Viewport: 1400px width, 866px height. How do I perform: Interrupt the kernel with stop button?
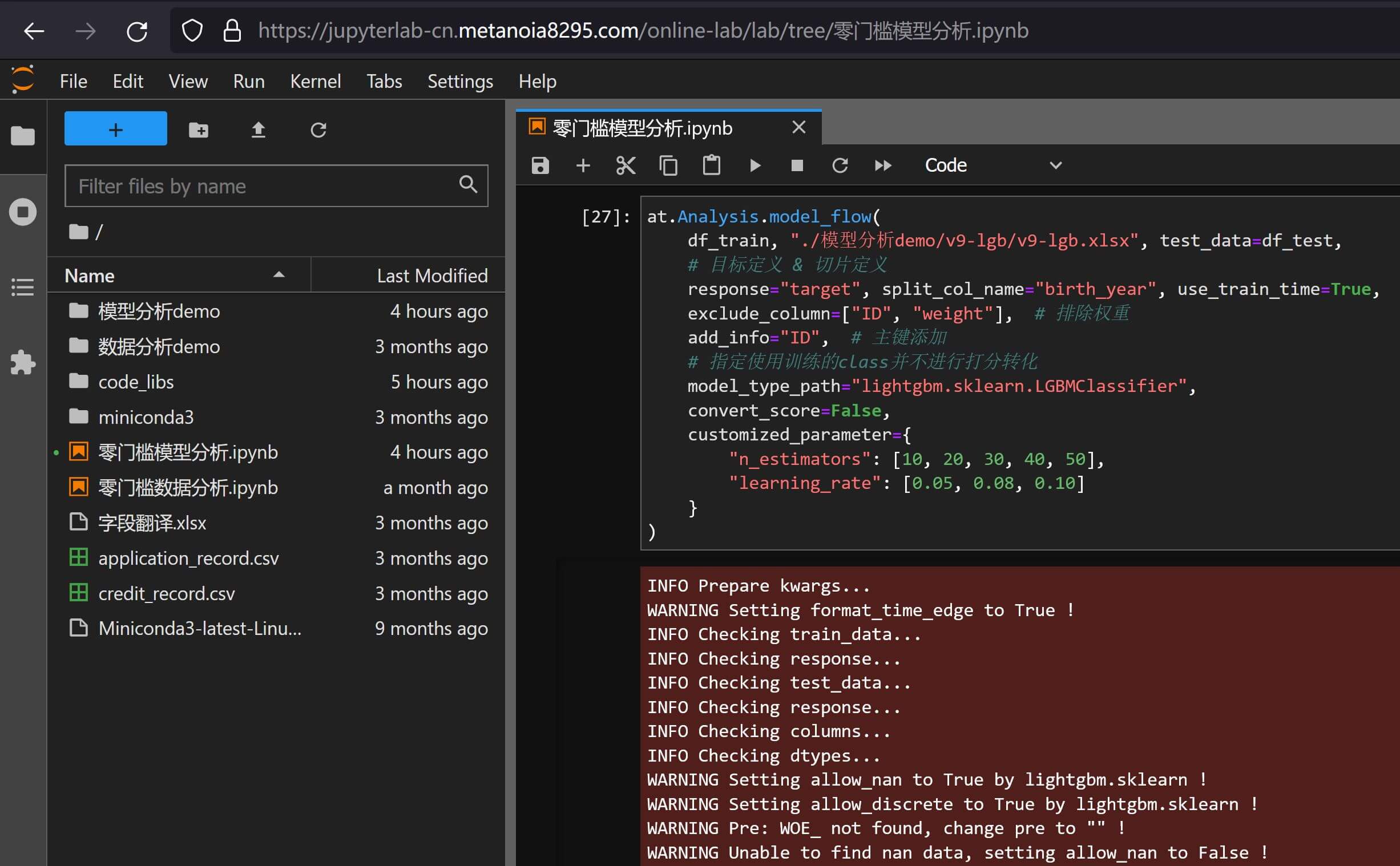tap(797, 165)
